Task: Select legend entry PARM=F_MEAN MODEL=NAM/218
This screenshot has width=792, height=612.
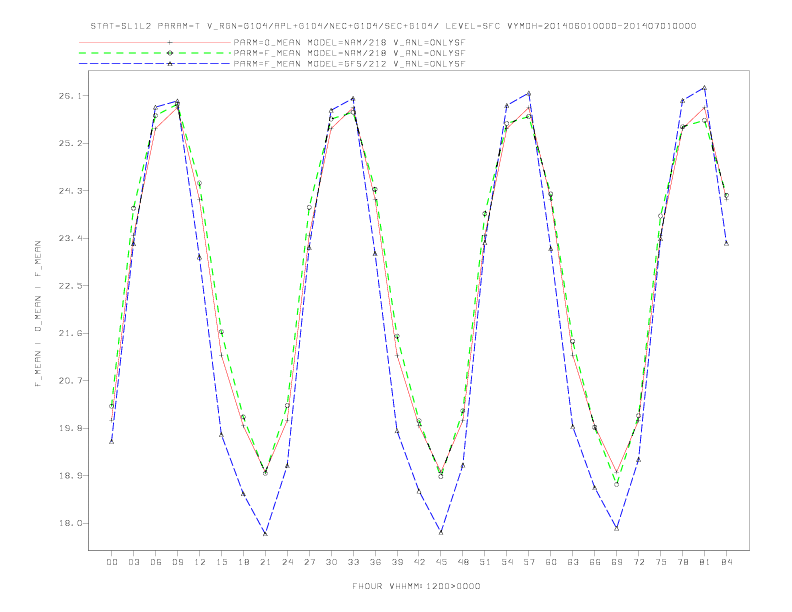Action: [349, 53]
